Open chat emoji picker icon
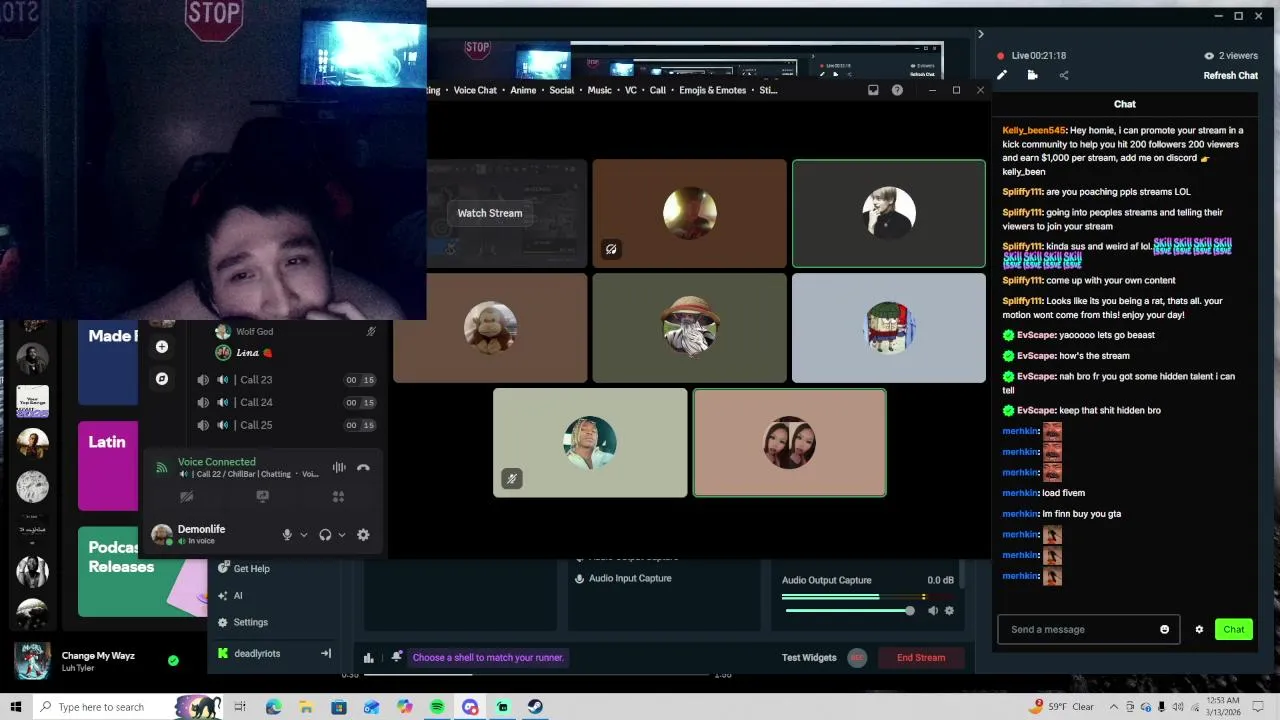This screenshot has height=720, width=1280. pyautogui.click(x=1164, y=629)
